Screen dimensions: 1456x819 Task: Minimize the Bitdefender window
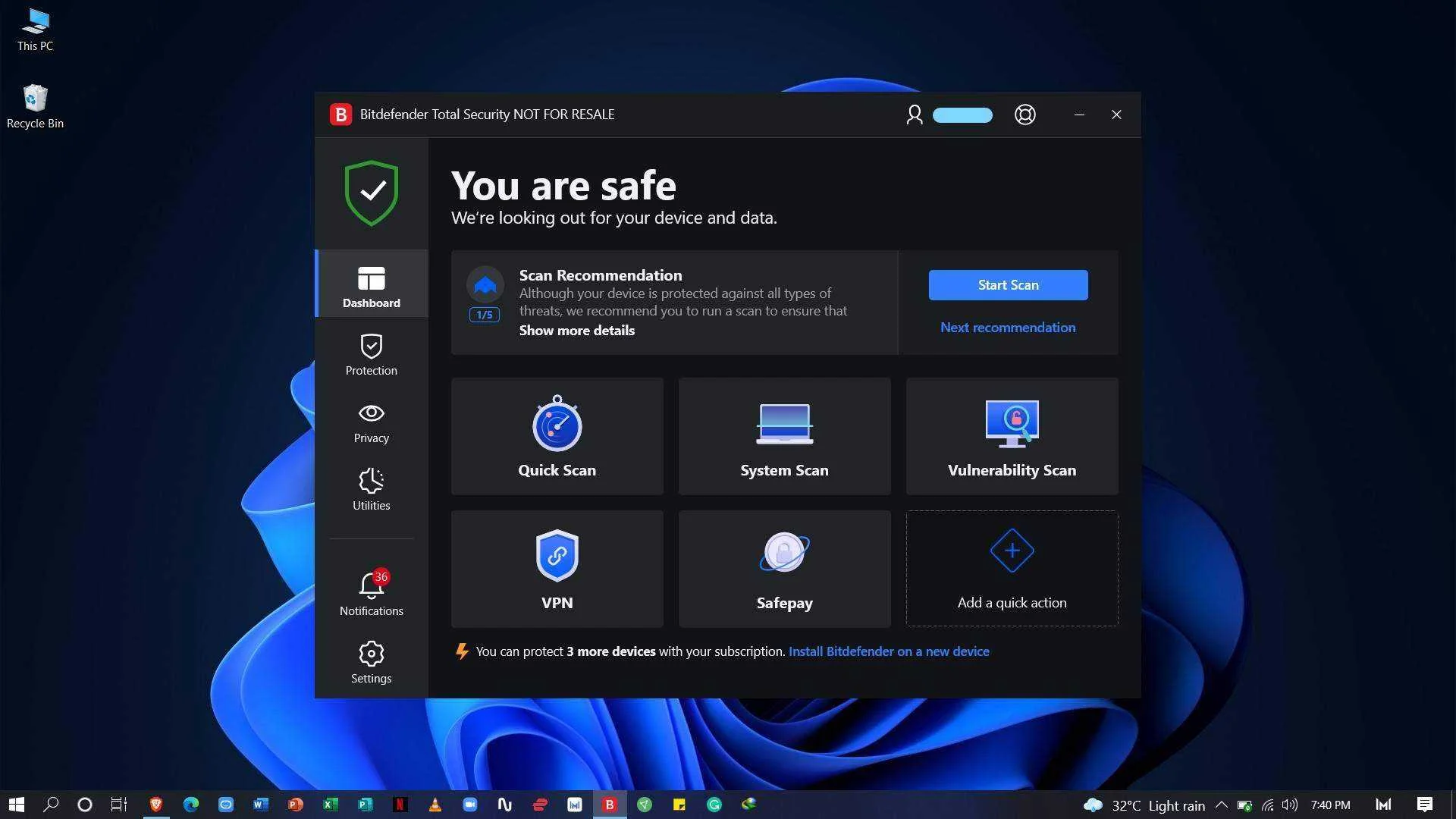1079,115
